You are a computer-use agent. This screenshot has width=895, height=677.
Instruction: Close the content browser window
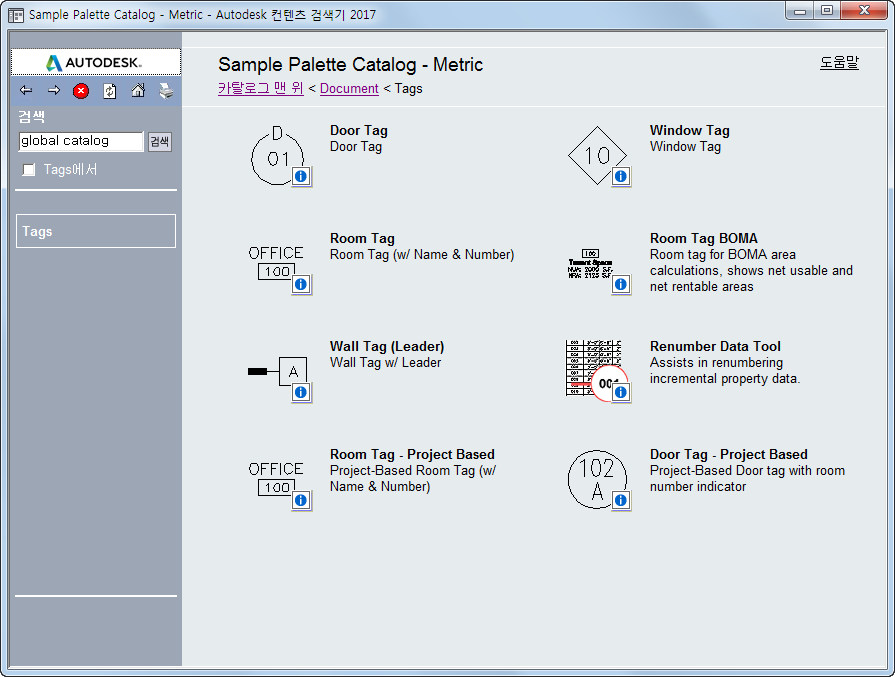point(864,11)
